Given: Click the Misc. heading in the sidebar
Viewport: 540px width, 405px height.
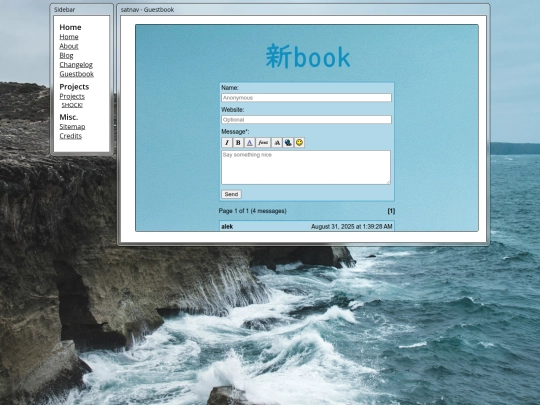Looking at the screenshot, I should (x=69, y=117).
